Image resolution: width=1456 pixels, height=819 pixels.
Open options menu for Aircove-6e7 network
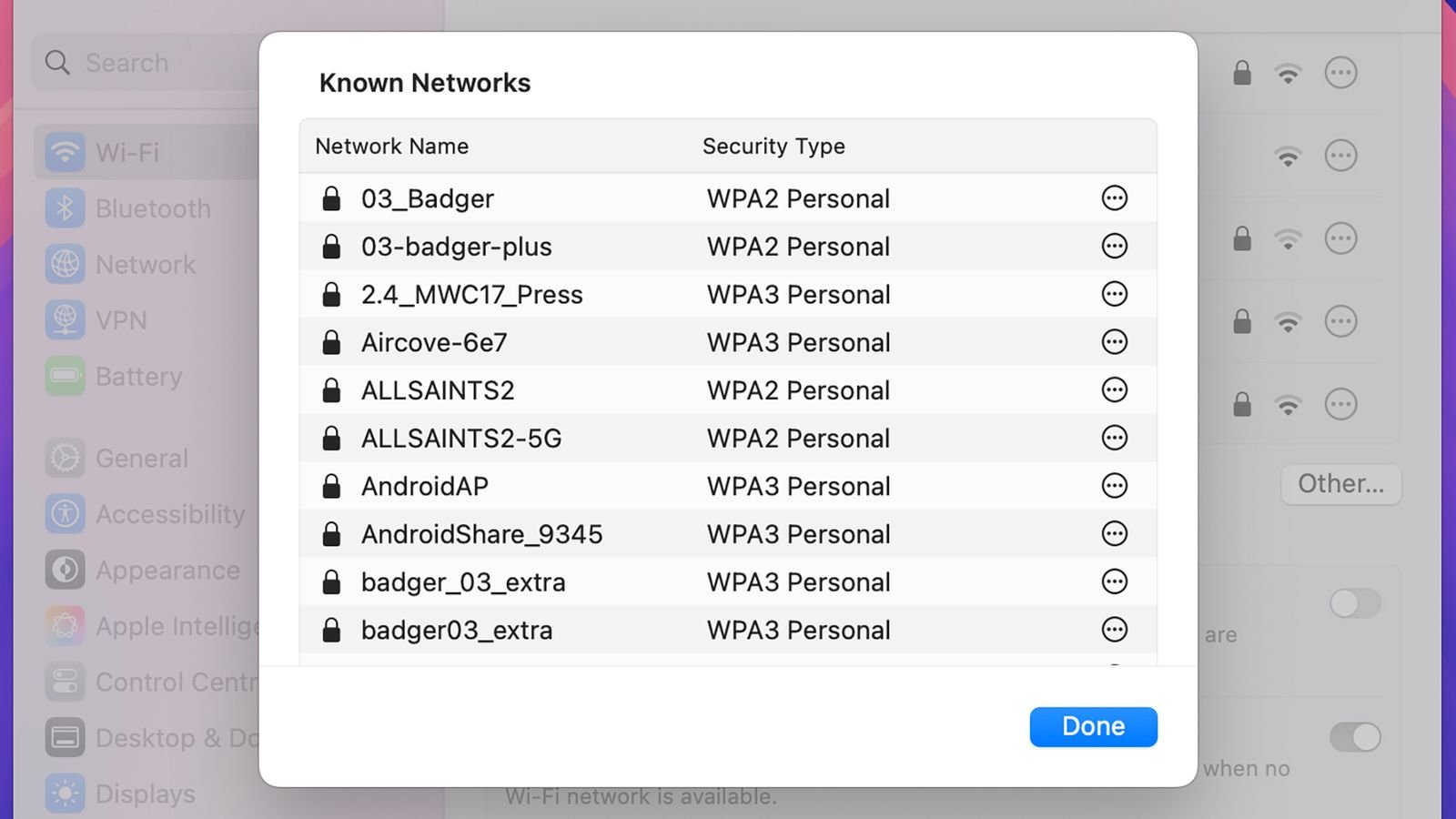point(1114,342)
